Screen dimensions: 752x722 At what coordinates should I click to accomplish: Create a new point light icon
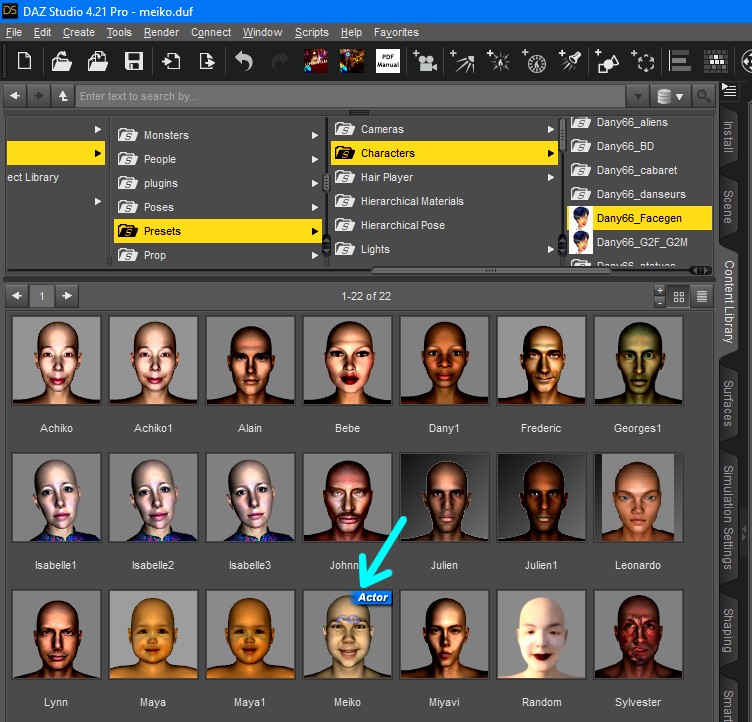[x=499, y=61]
